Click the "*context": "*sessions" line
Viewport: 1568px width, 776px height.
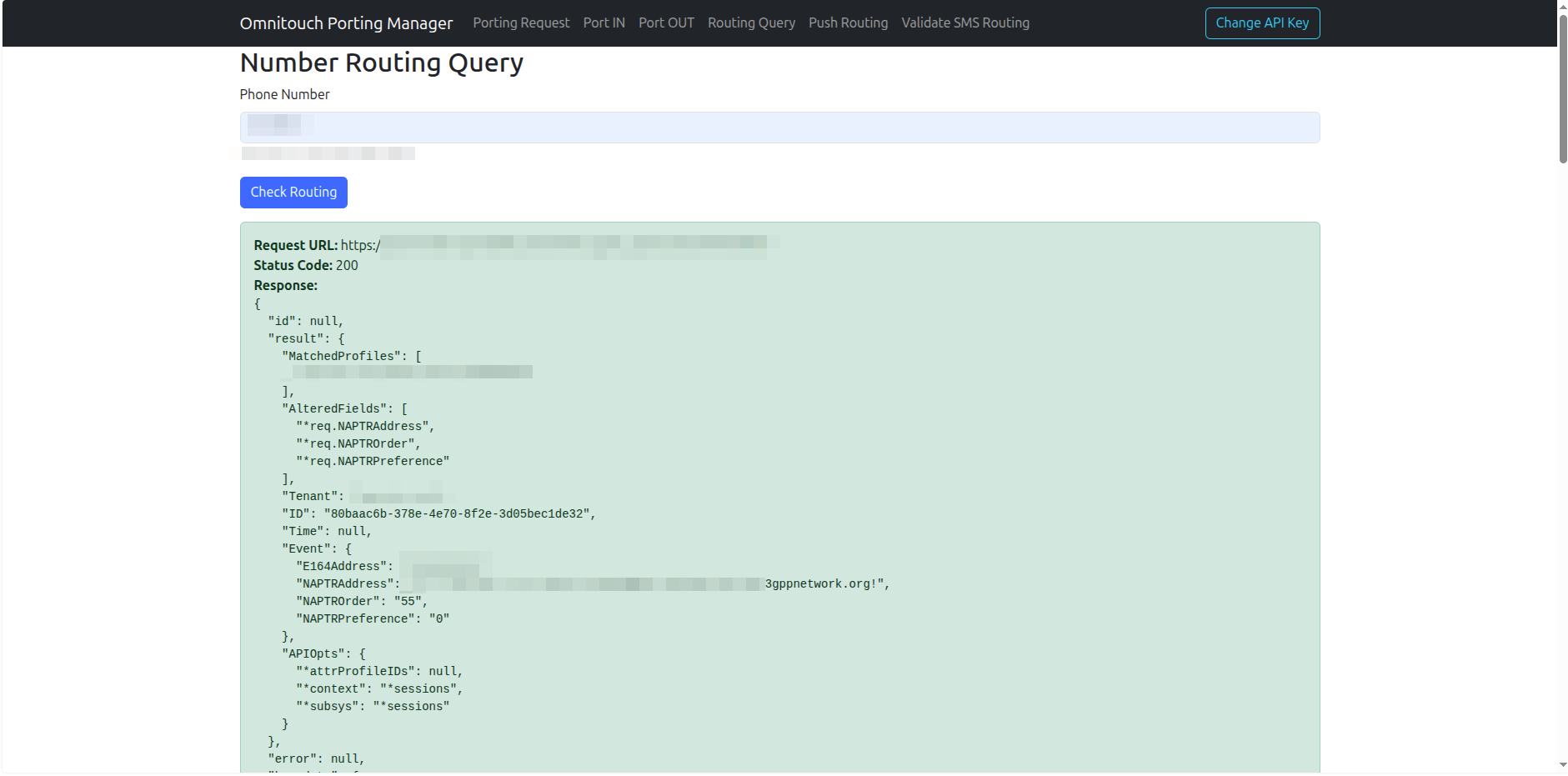tap(379, 688)
